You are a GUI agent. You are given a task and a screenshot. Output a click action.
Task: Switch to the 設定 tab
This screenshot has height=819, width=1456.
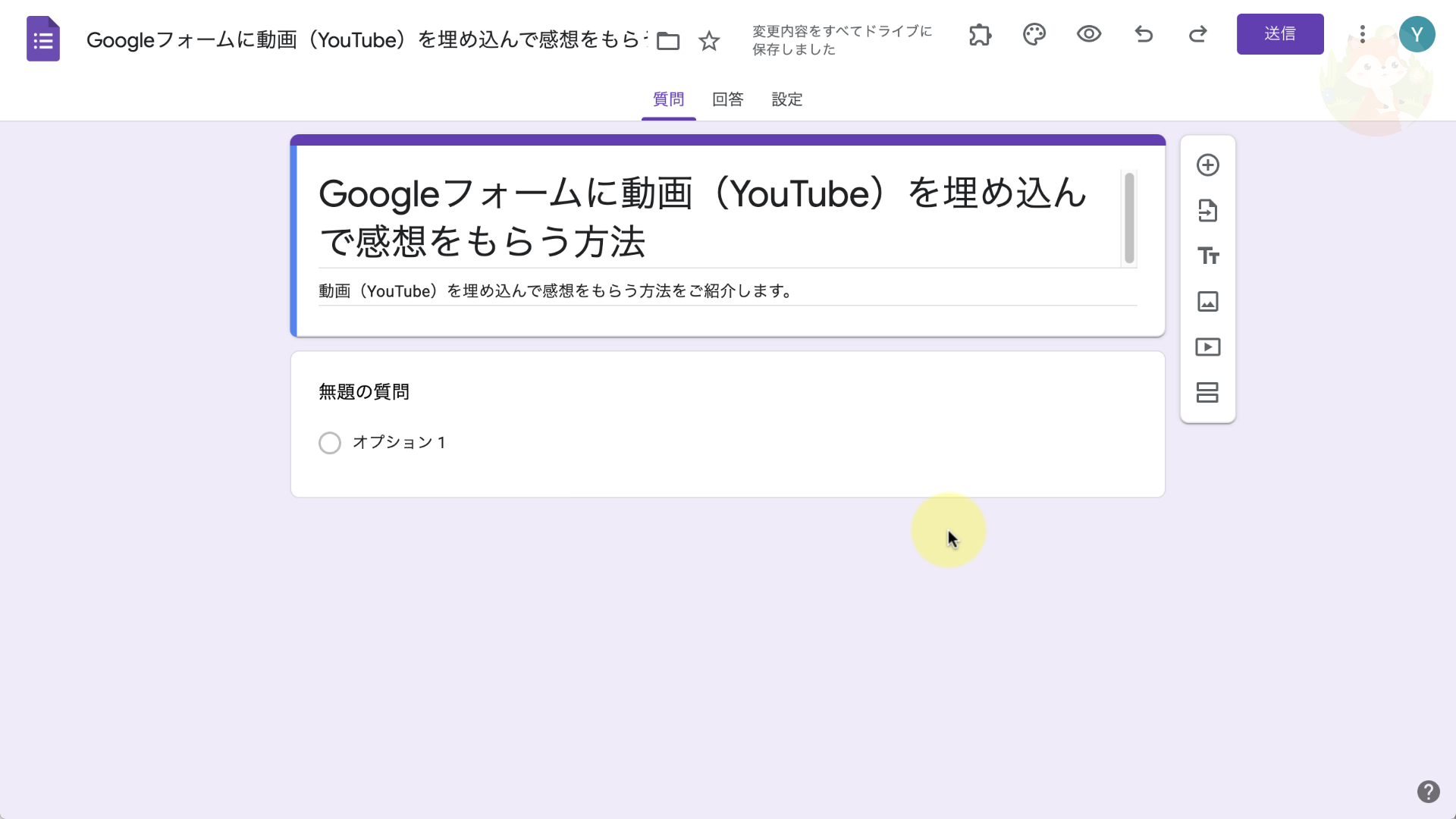(788, 98)
